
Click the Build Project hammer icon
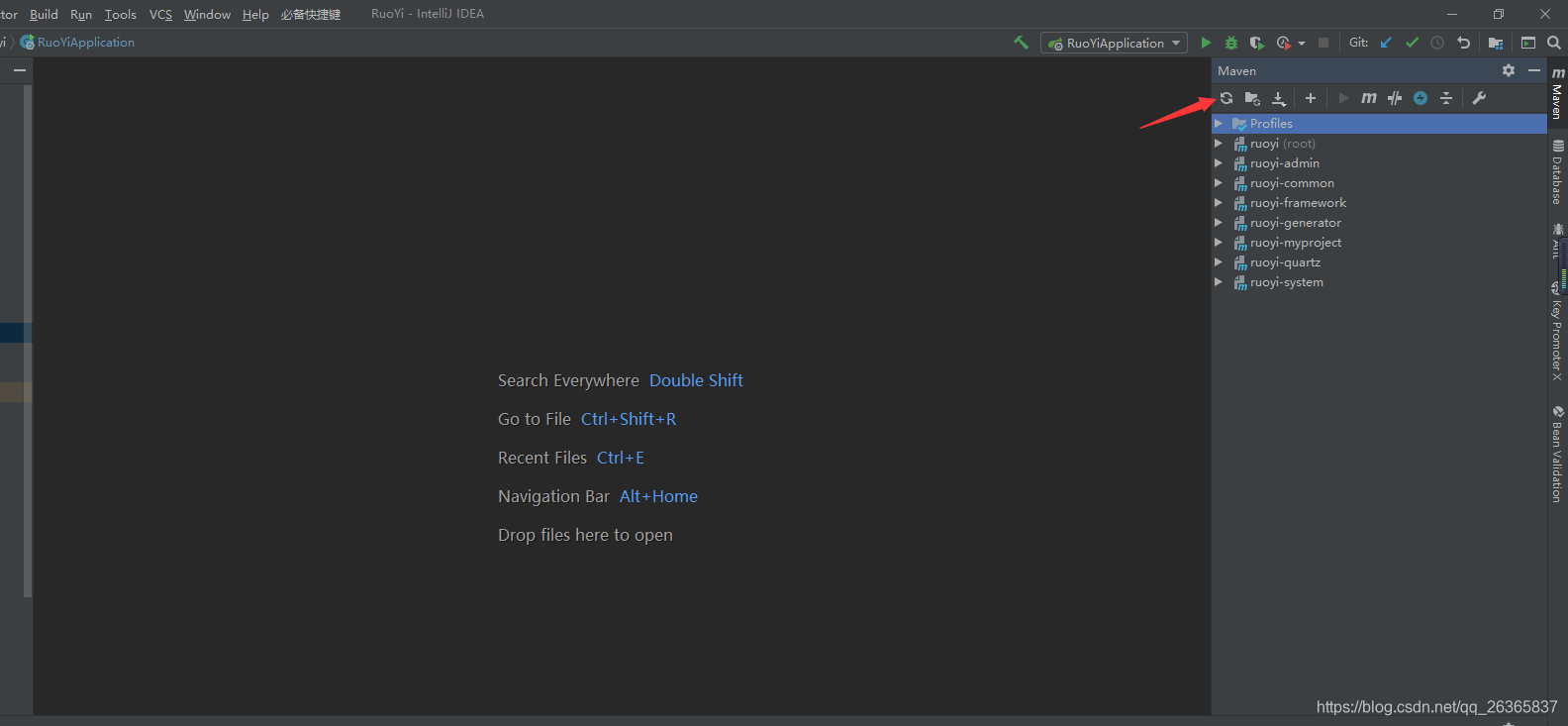point(1021,43)
